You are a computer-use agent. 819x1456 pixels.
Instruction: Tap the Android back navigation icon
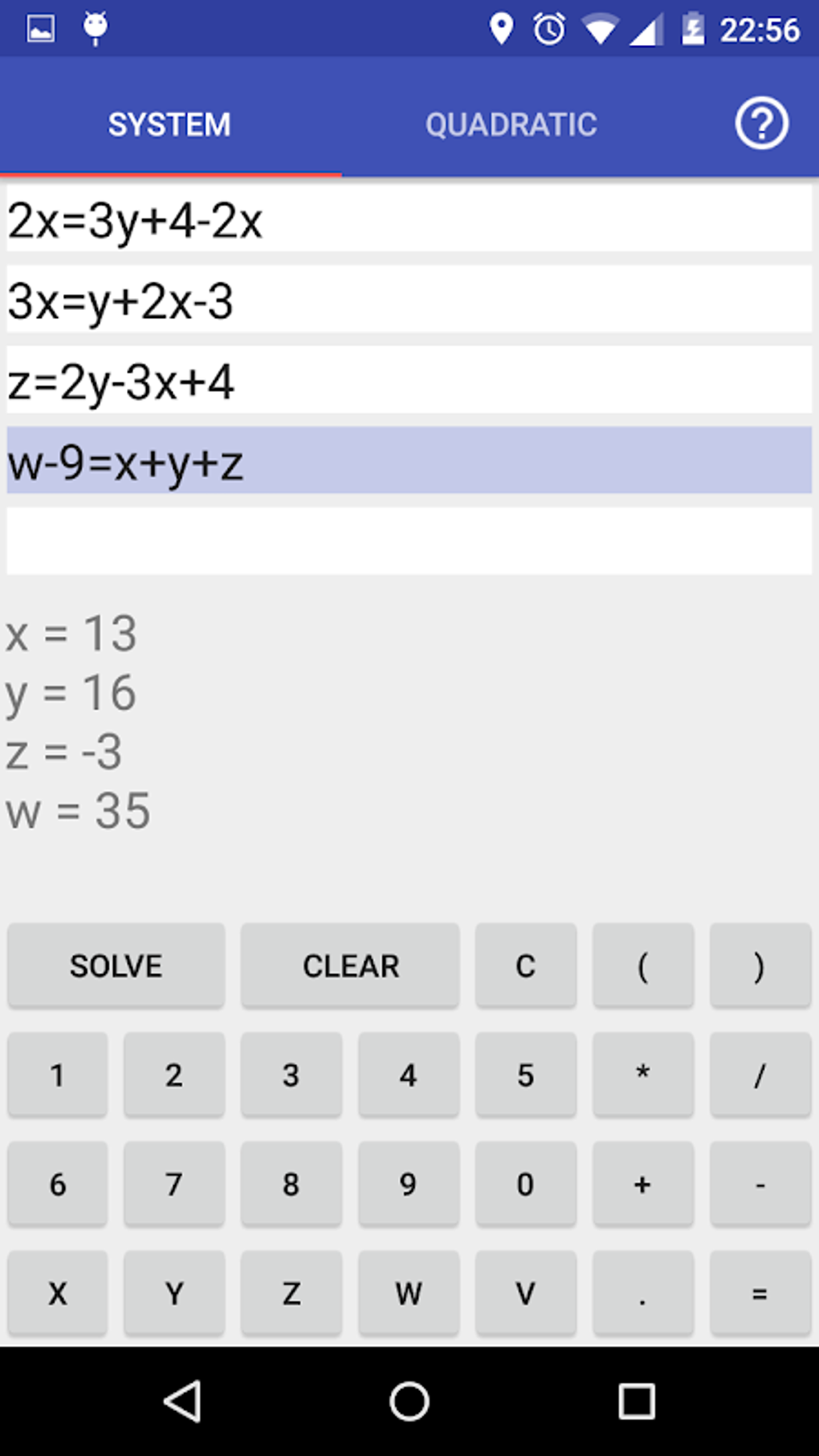pyautogui.click(x=182, y=1401)
